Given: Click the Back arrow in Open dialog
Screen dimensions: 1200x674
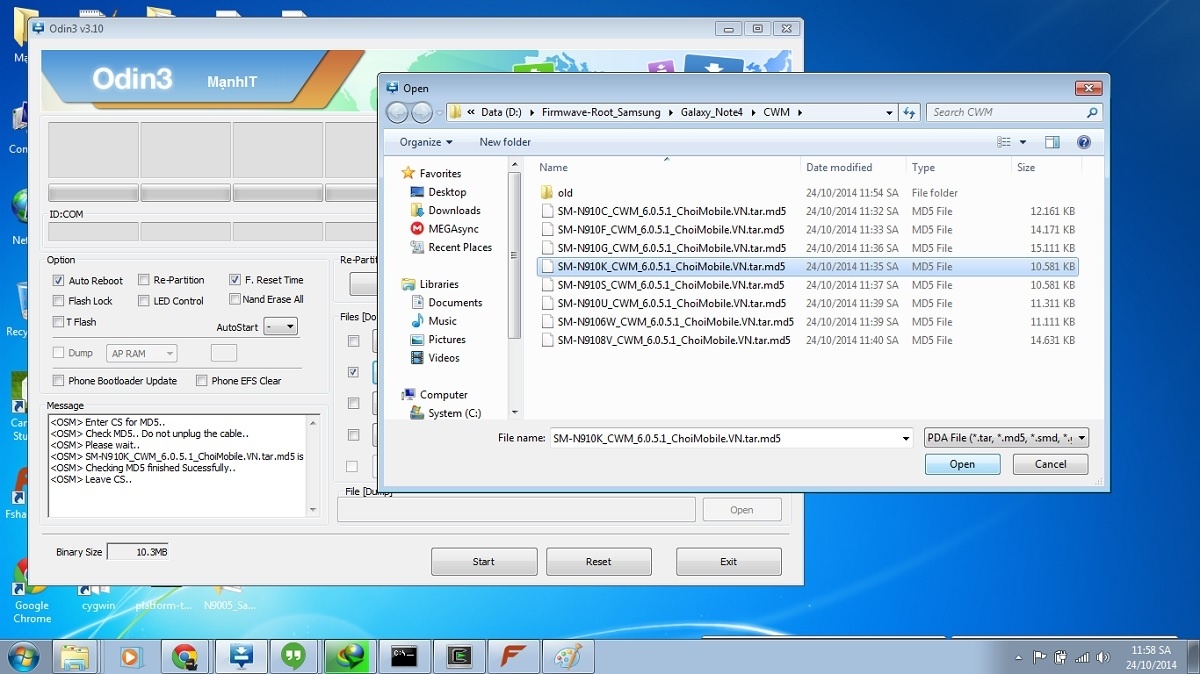Looking at the screenshot, I should click(x=397, y=113).
